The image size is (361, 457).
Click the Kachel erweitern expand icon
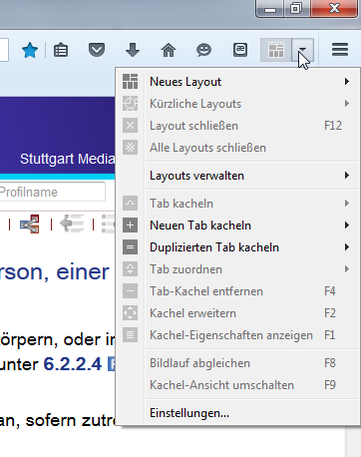click(130, 313)
